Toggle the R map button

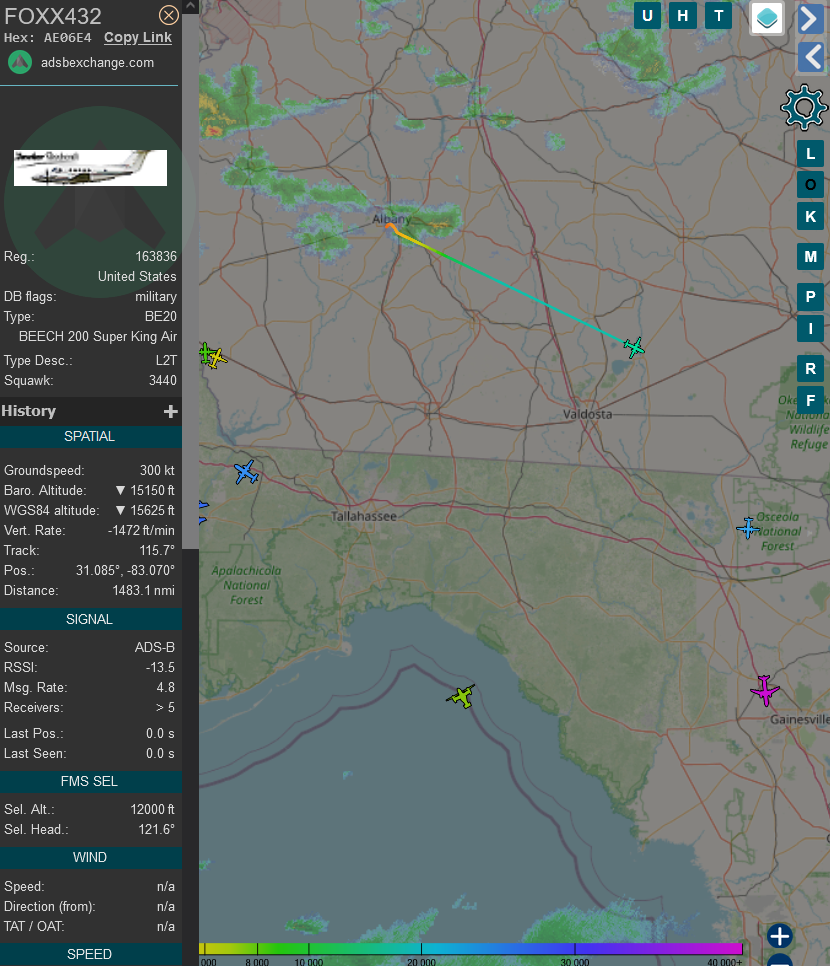coord(810,368)
